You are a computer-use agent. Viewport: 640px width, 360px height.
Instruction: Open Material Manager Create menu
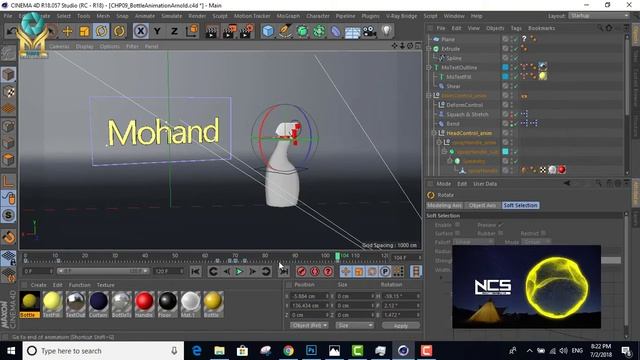point(38,285)
